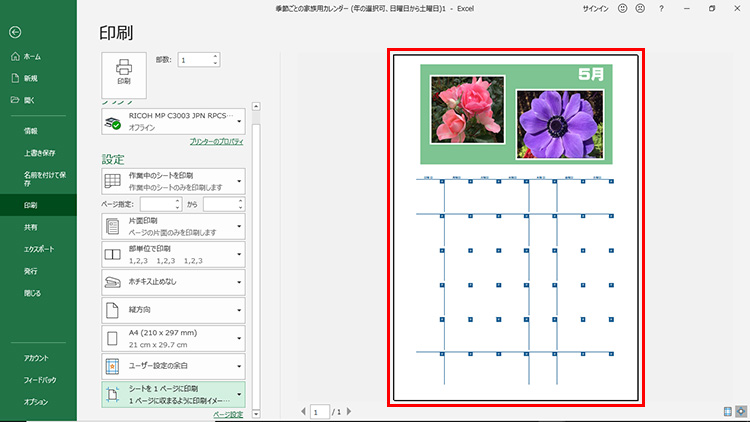Click the サインイン sign-in button
The height and width of the screenshot is (422, 750).
click(x=594, y=9)
